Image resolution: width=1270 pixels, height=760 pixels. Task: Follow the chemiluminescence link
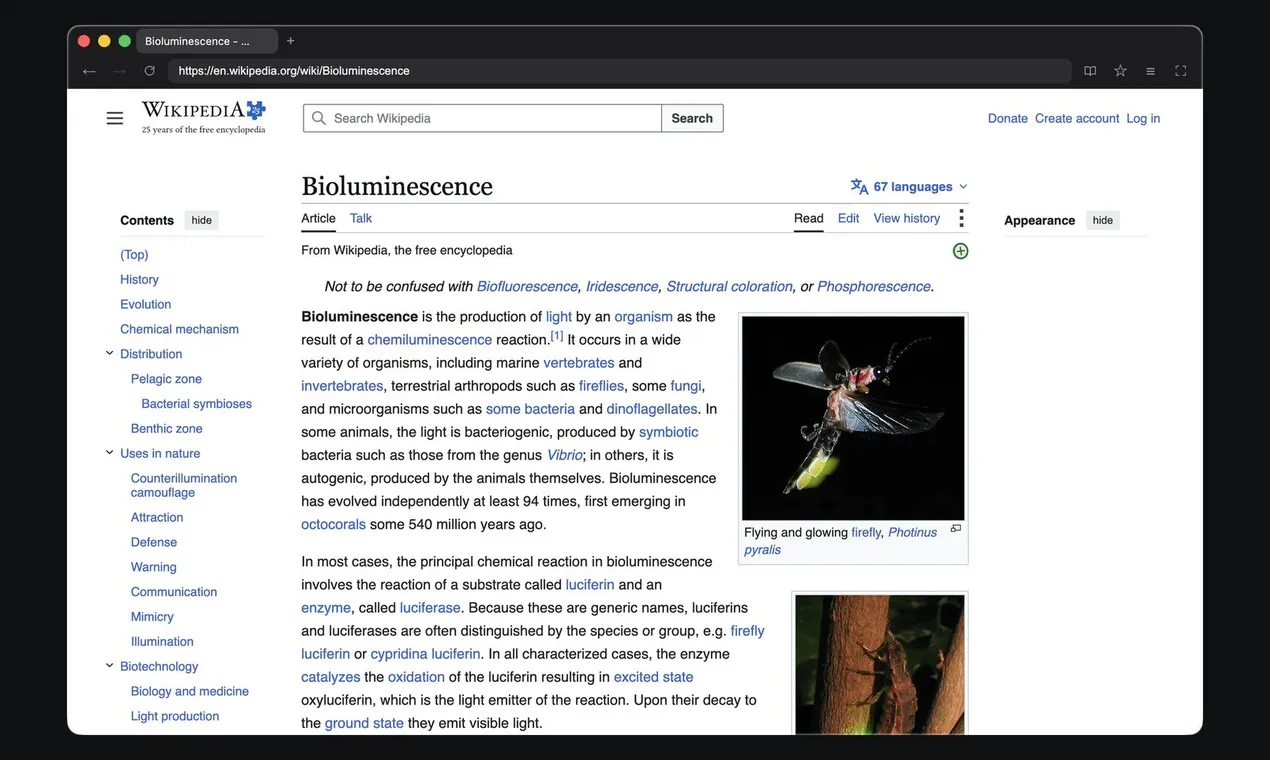pyautogui.click(x=430, y=340)
